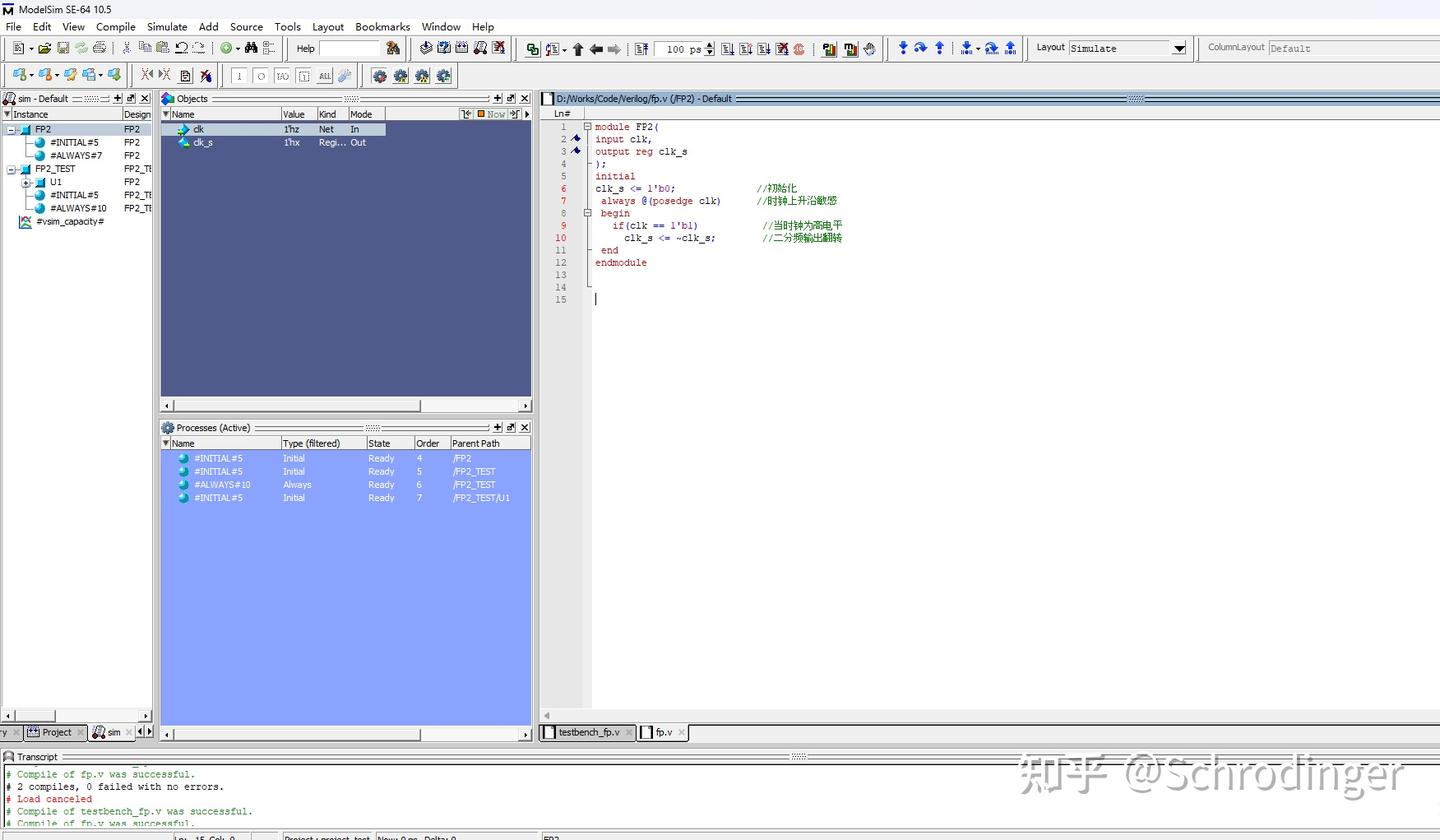Click the Step Over blue curved-arrow icon
The height and width of the screenshot is (840, 1440).
[921, 48]
